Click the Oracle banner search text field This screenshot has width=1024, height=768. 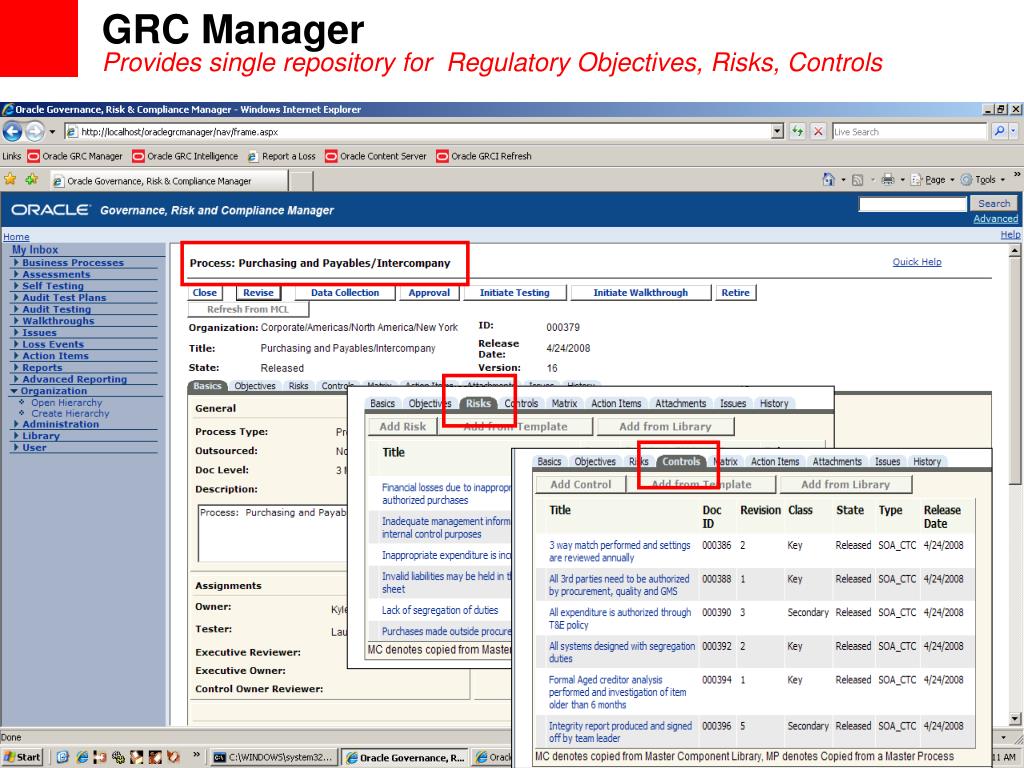pyautogui.click(x=912, y=204)
